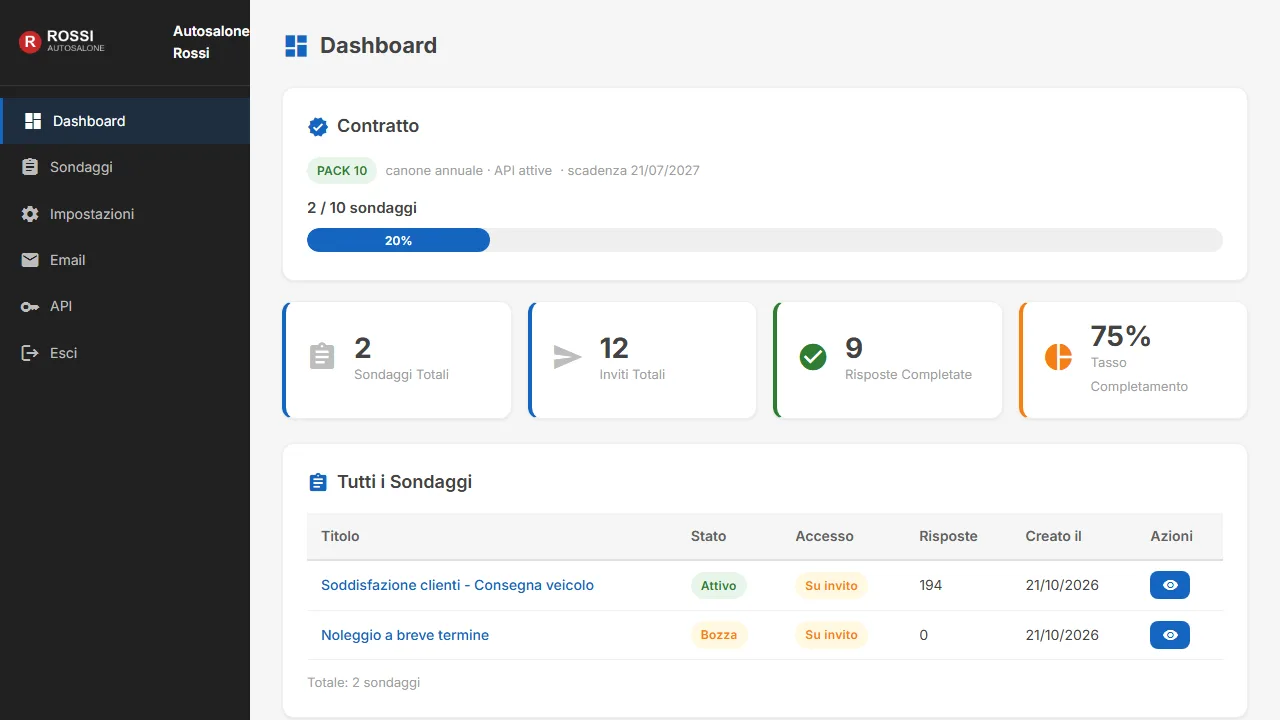Screen dimensions: 1280x720
Task: Open the Soddisfazione clienti - Consegna veicolo link
Action: (x=457, y=585)
